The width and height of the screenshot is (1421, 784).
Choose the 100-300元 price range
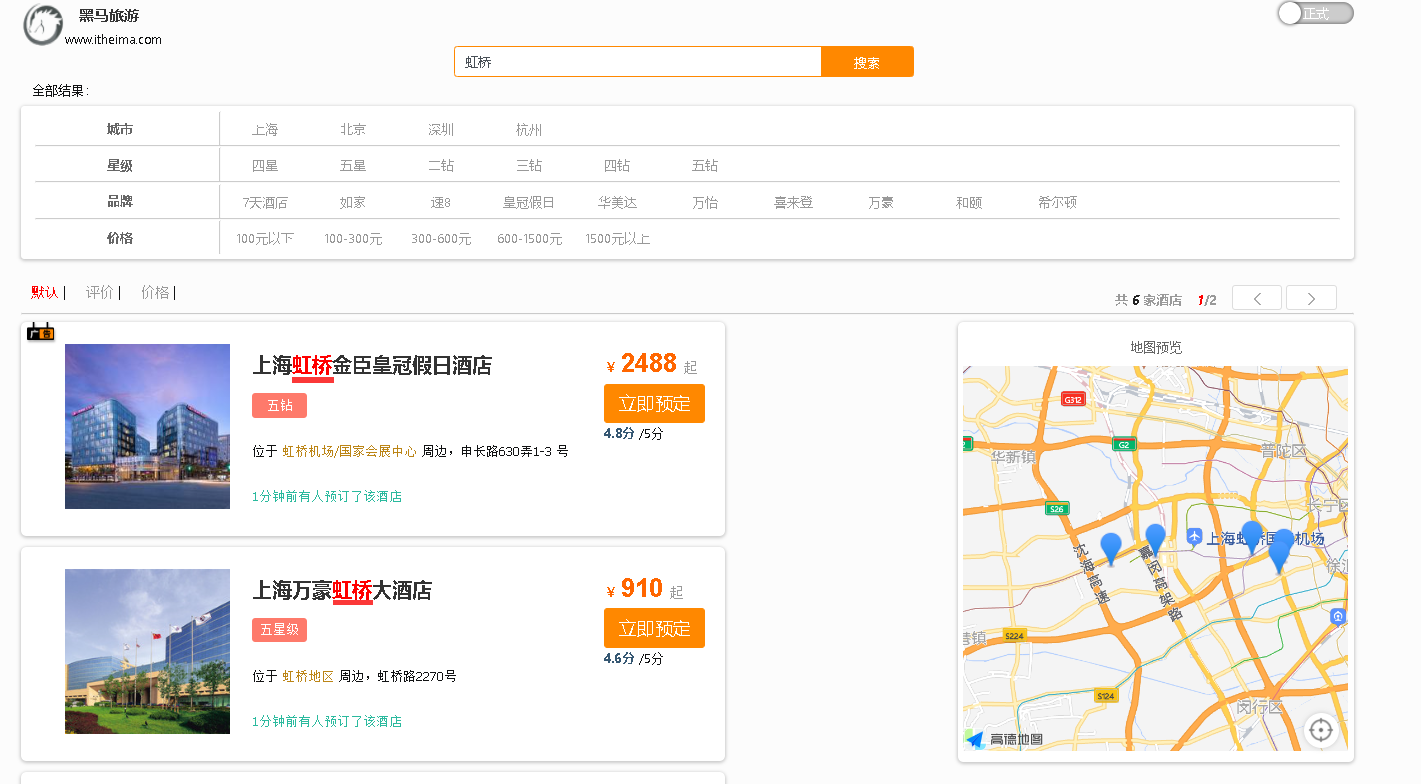click(x=353, y=239)
